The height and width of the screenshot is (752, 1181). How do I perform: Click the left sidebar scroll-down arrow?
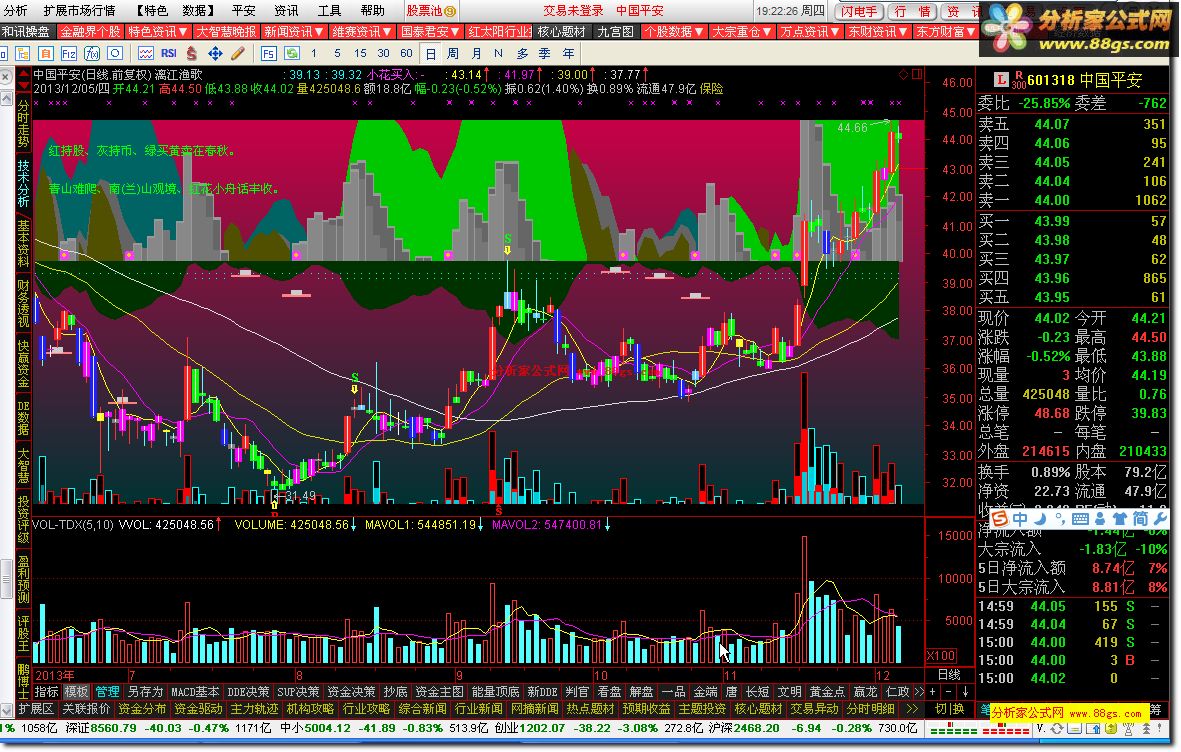[x=7, y=709]
